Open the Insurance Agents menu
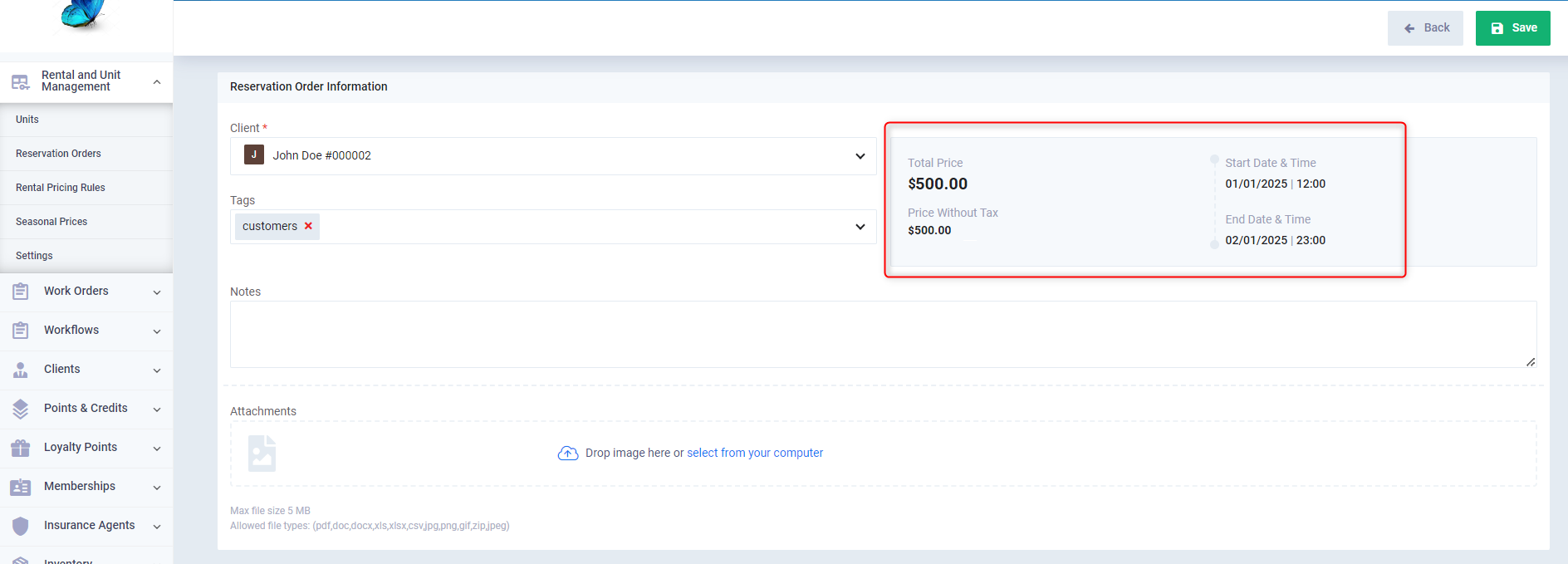This screenshot has height=564, width=1568. pos(86,526)
